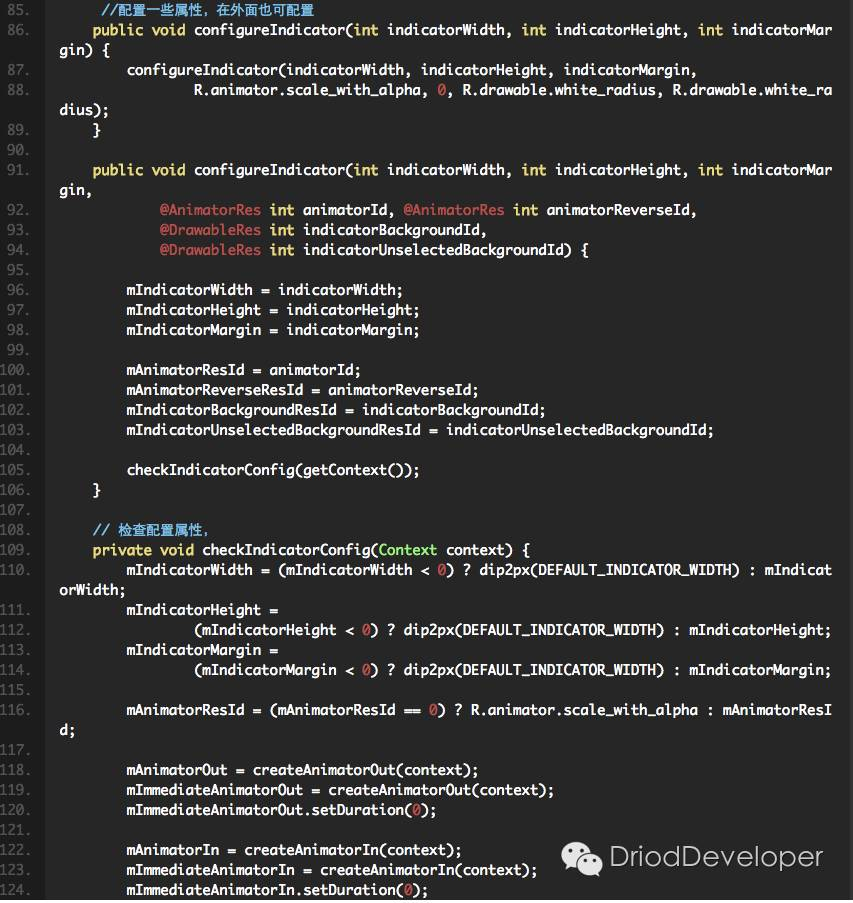The height and width of the screenshot is (903, 853).
Task: Click 'checkIndicatorConfig(getContext());' call
Action: 273,471
